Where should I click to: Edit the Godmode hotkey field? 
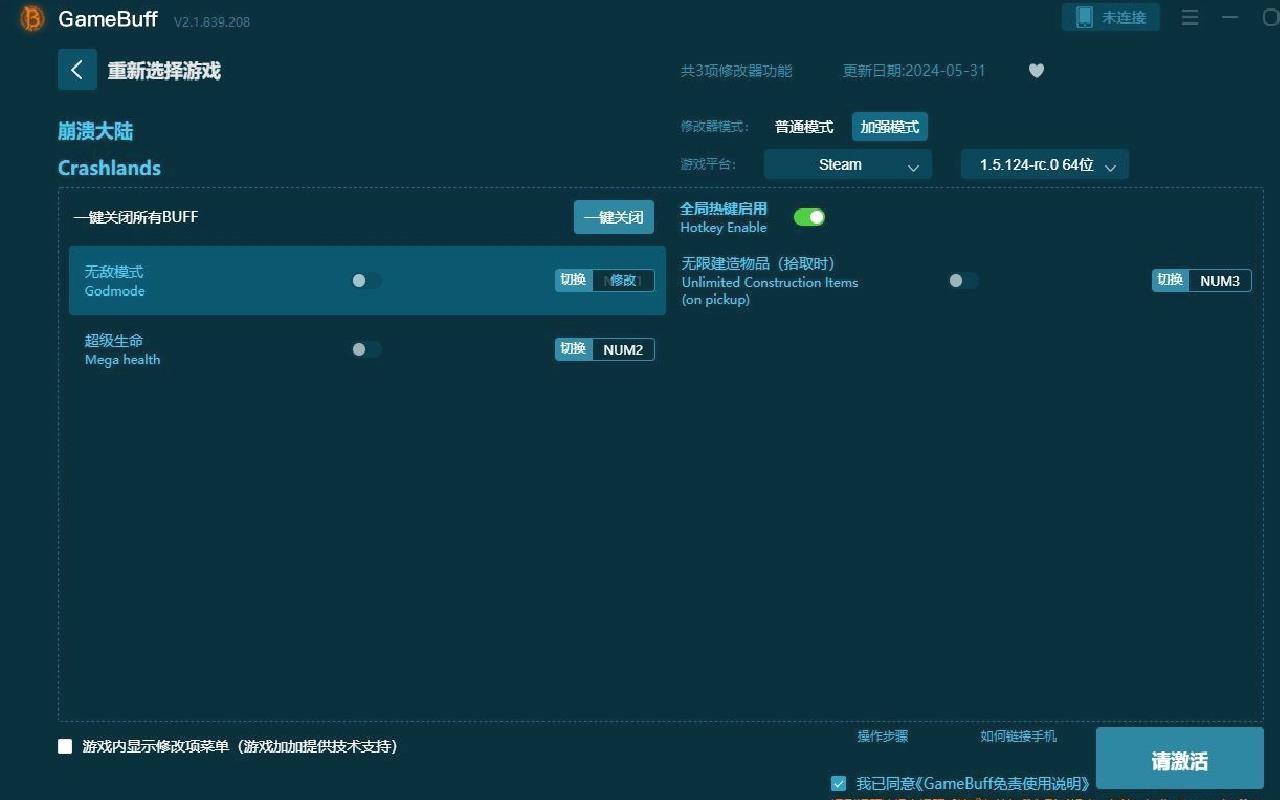[623, 280]
